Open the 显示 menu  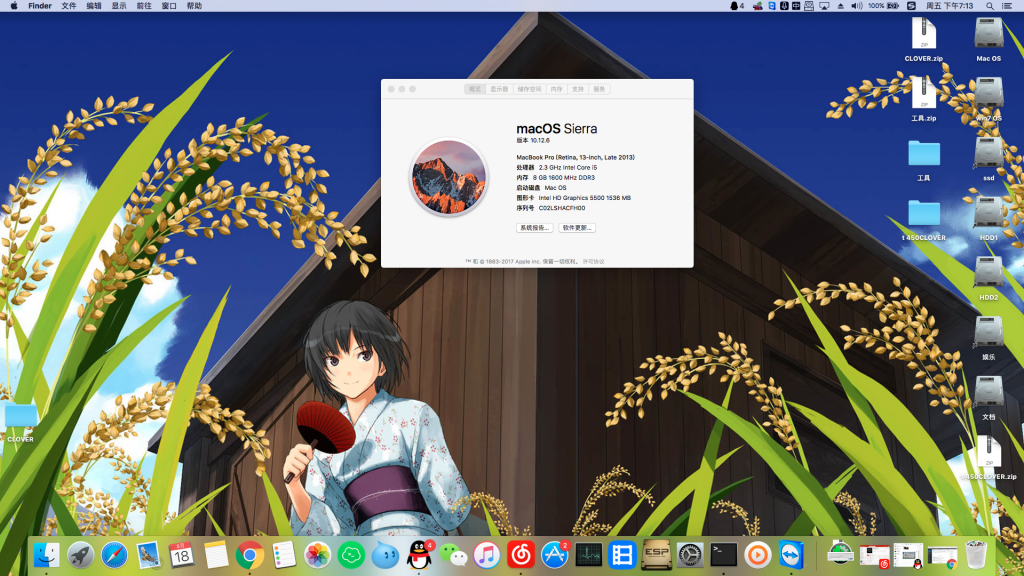119,6
